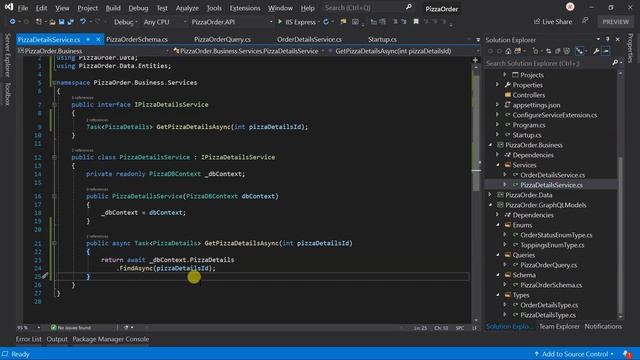This screenshot has height=360, width=640.
Task: Toggle Preview Selected Items in Solution Explorer
Action: [606, 51]
